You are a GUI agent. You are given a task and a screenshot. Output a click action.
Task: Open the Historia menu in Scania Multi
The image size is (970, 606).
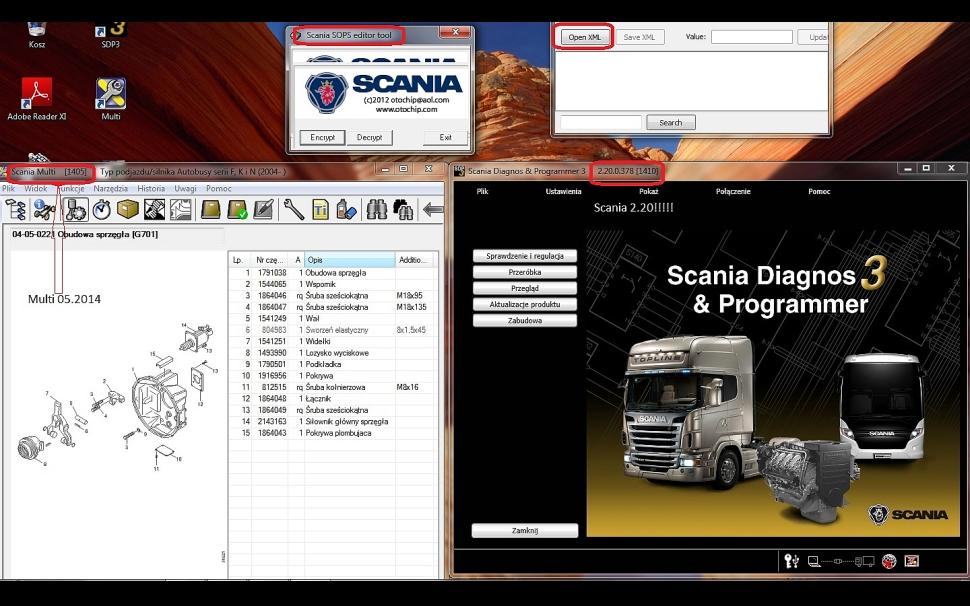[x=151, y=189]
